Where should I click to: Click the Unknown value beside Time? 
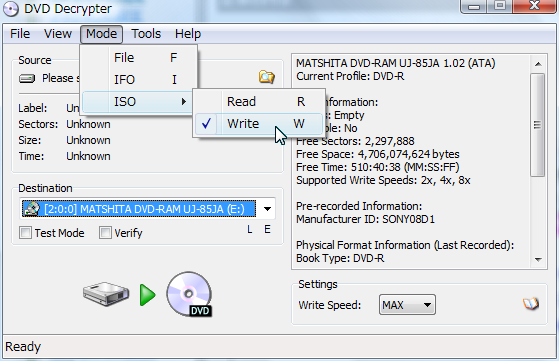(88, 156)
